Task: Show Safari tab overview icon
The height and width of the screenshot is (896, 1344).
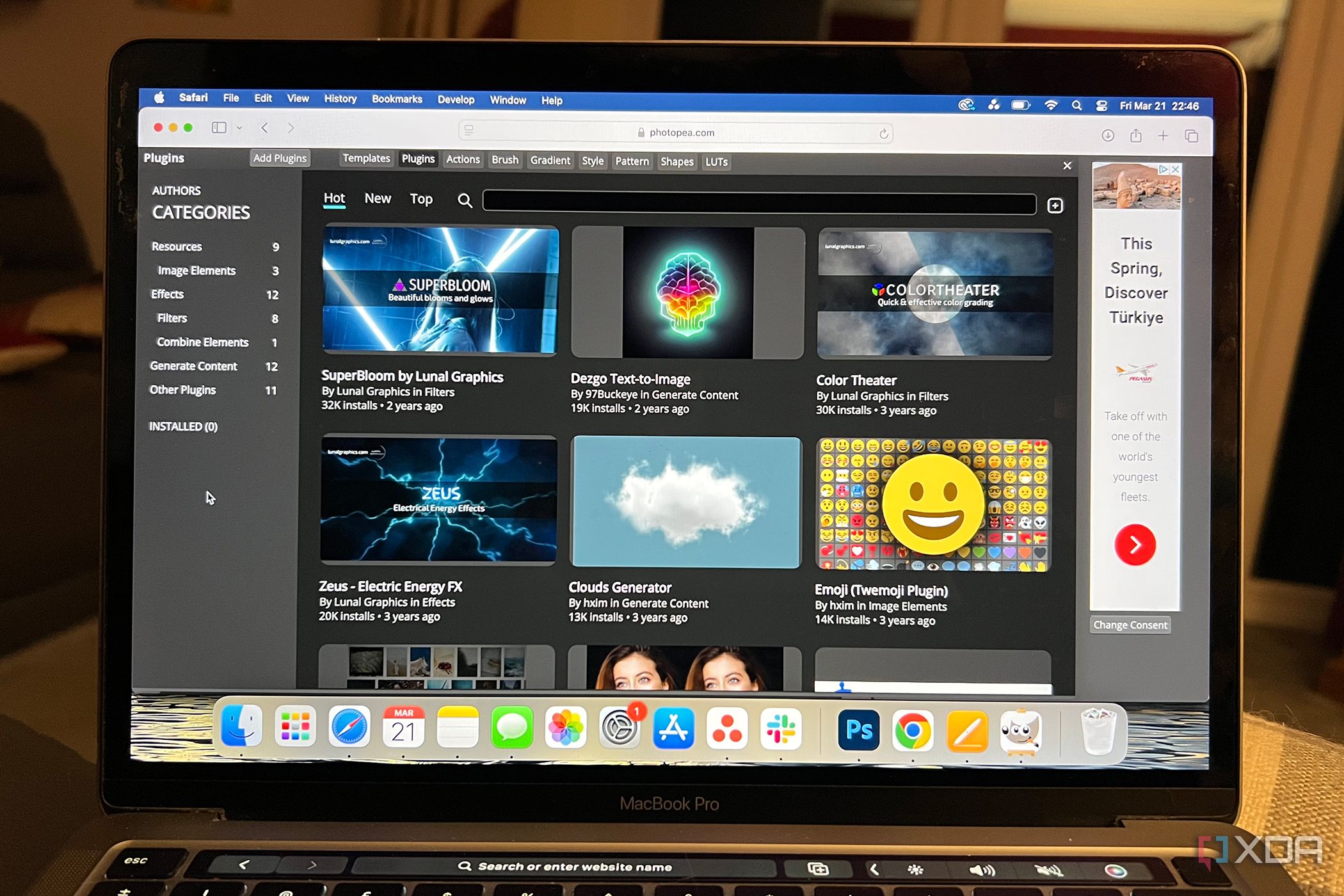Action: [1191, 136]
